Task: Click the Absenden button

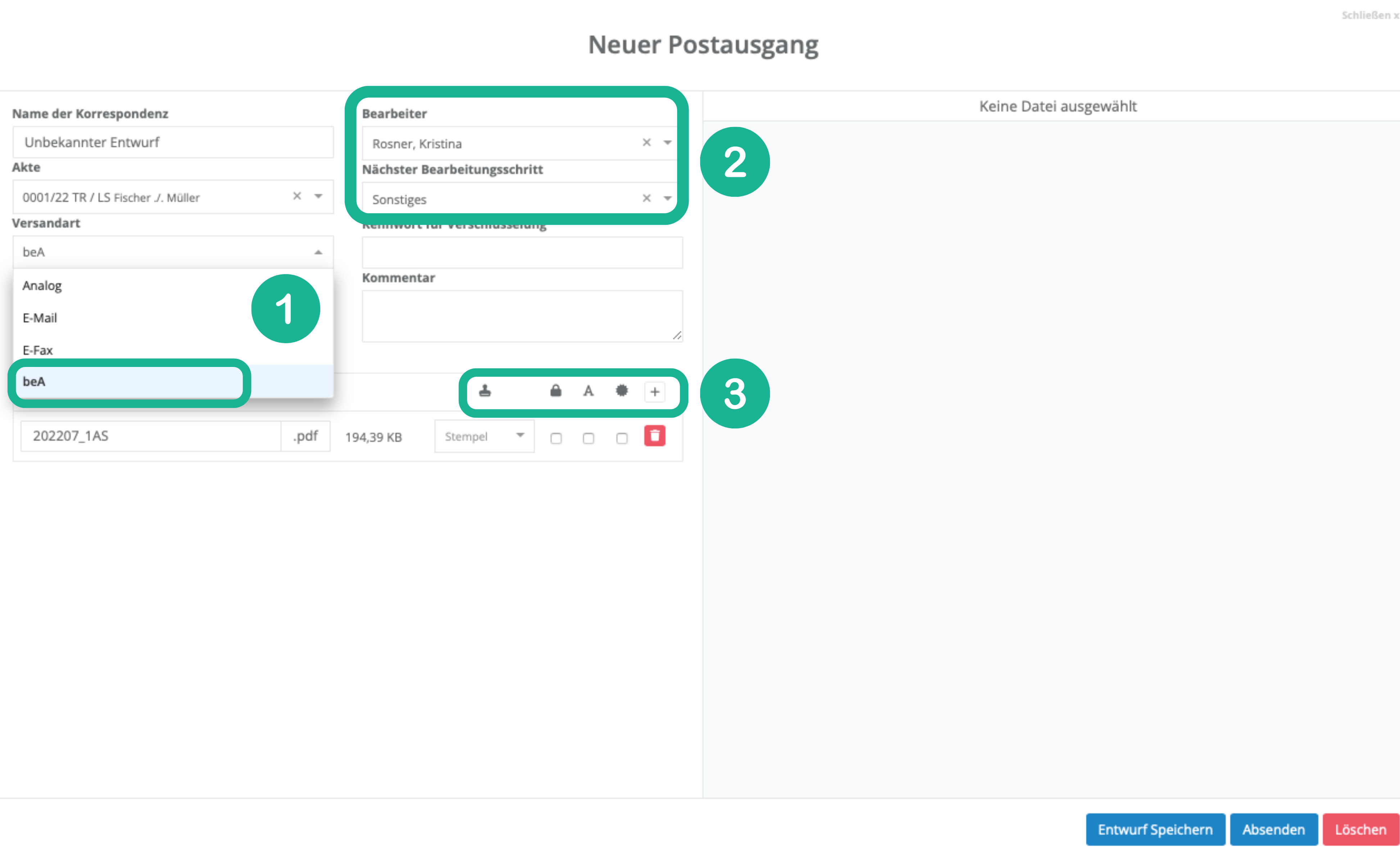Action: pyautogui.click(x=1273, y=829)
